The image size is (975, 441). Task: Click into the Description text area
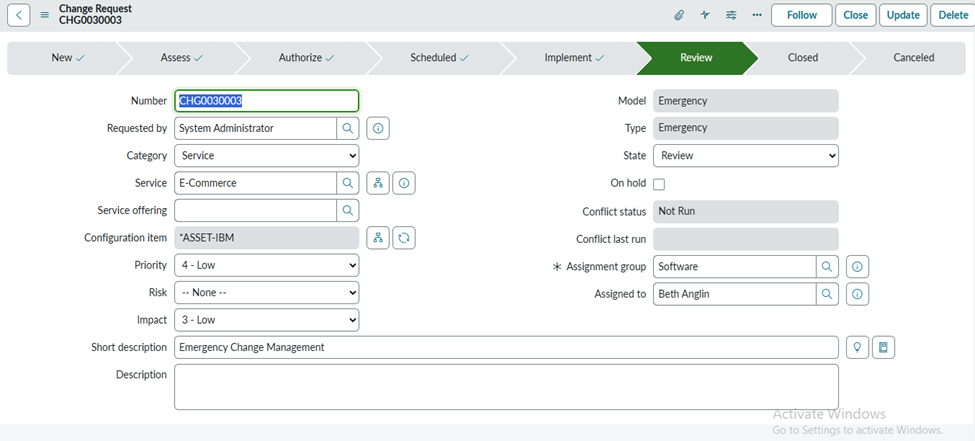(506, 386)
